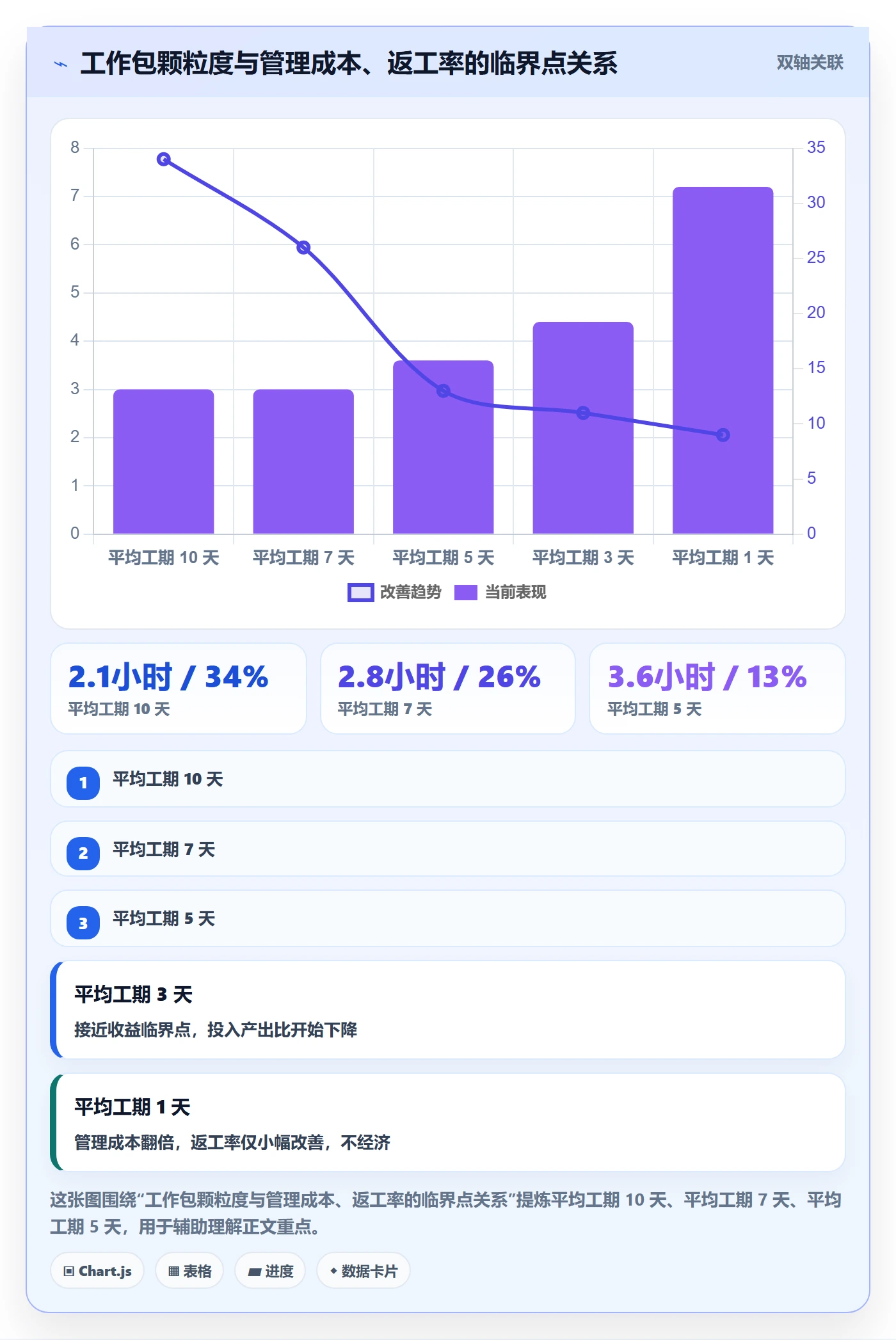Click the chart title 工作包颗粒度与管理成本
The height and width of the screenshot is (1340, 896).
349,63
